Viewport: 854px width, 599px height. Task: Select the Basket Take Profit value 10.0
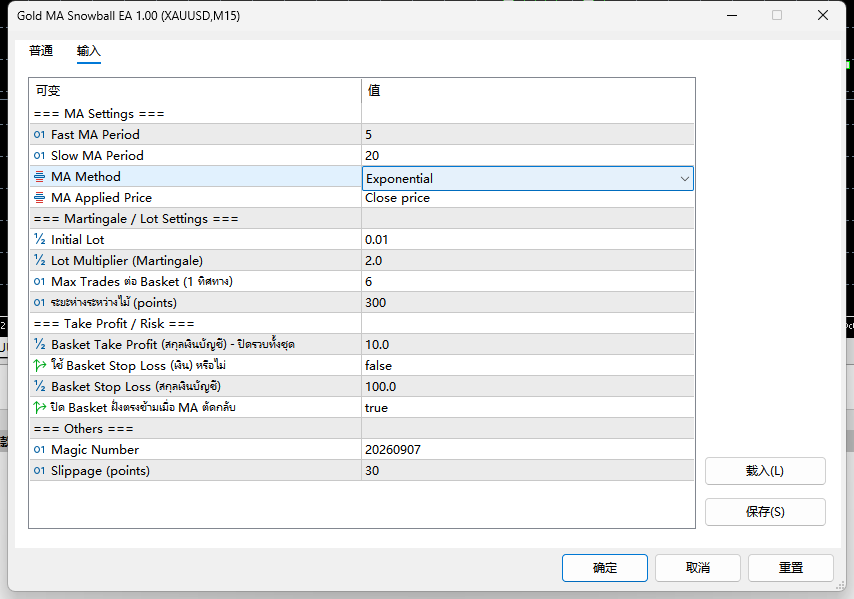528,345
